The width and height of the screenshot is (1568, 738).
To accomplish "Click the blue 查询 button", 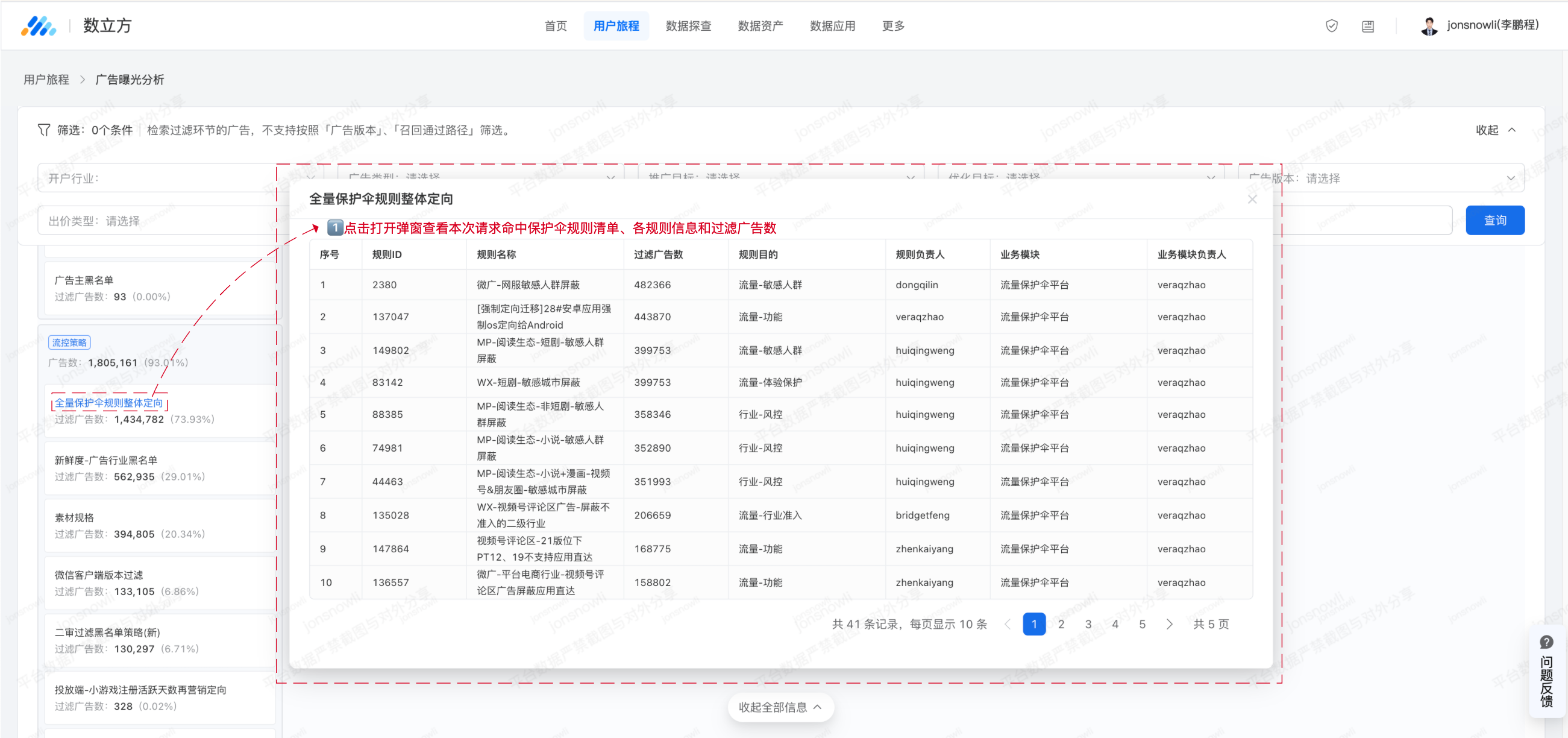I will (1494, 221).
